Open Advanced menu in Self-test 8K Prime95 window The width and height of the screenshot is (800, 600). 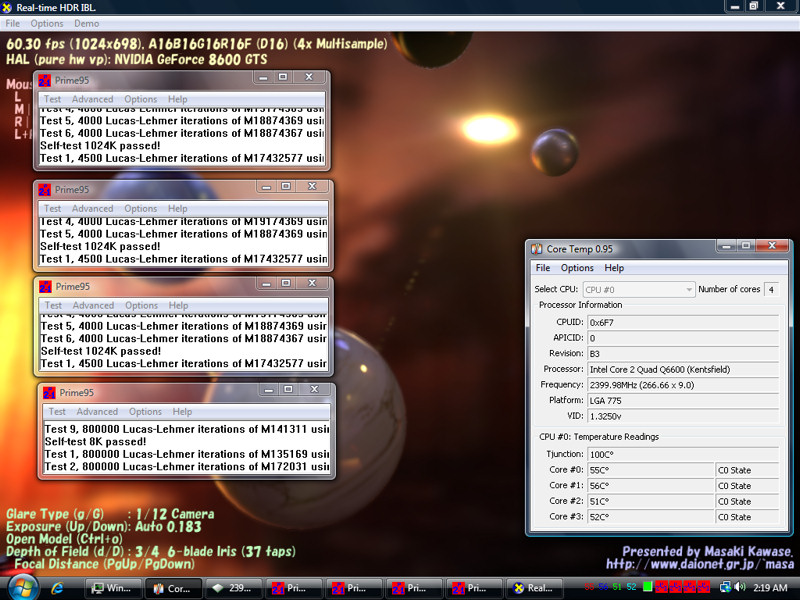pos(97,411)
